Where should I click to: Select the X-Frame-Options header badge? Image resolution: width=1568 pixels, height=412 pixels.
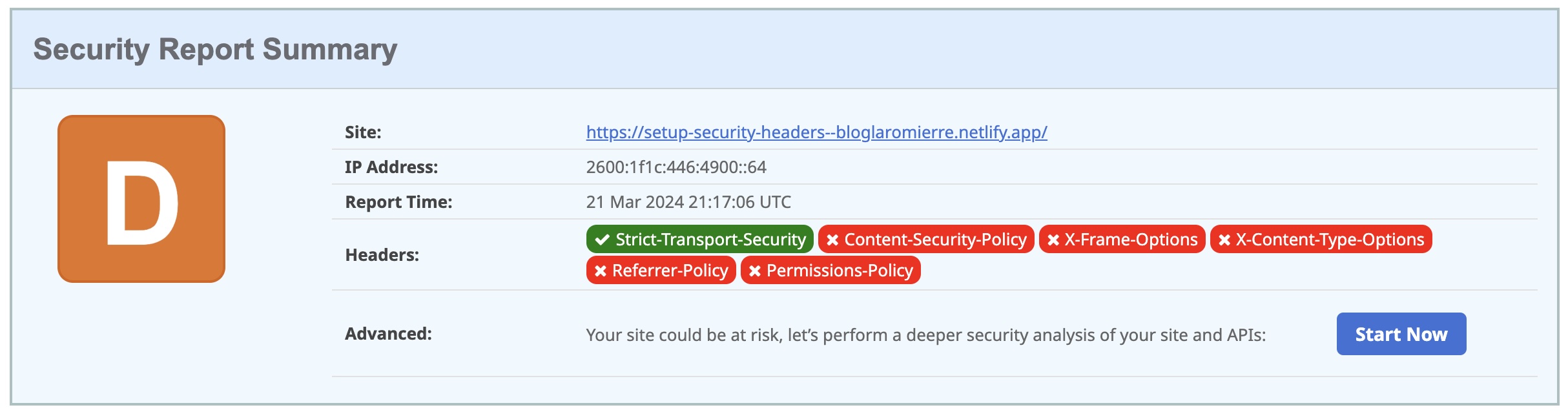pyautogui.click(x=1122, y=239)
